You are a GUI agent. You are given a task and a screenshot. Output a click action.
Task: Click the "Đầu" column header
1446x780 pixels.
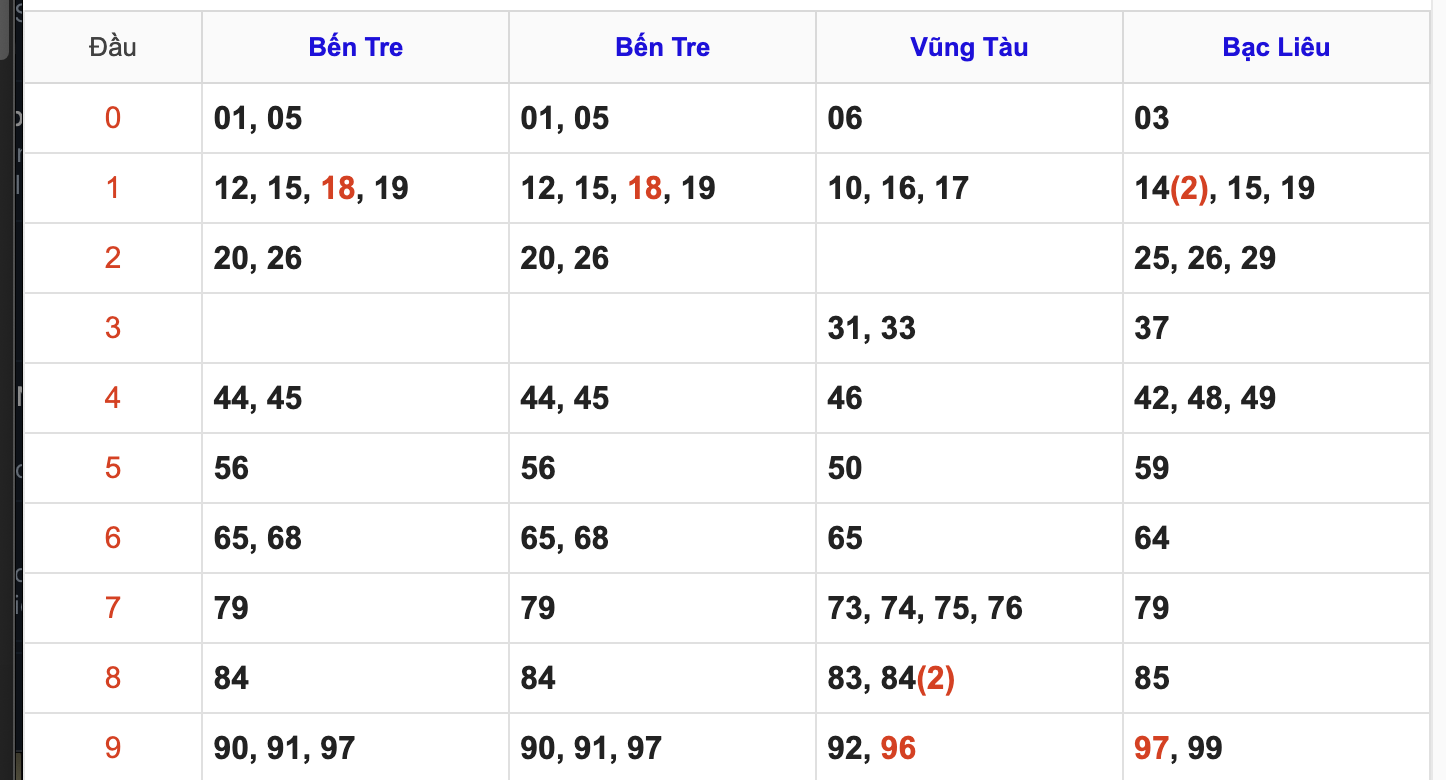point(112,47)
